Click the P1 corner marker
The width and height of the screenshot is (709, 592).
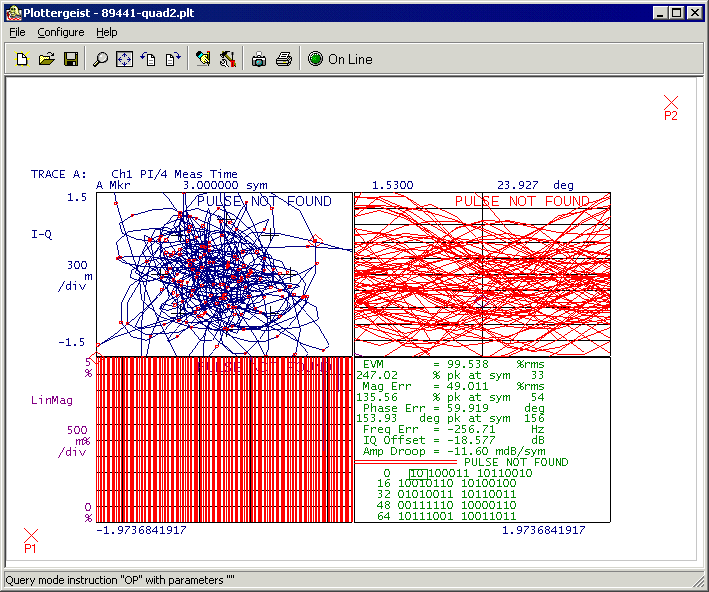[31, 537]
